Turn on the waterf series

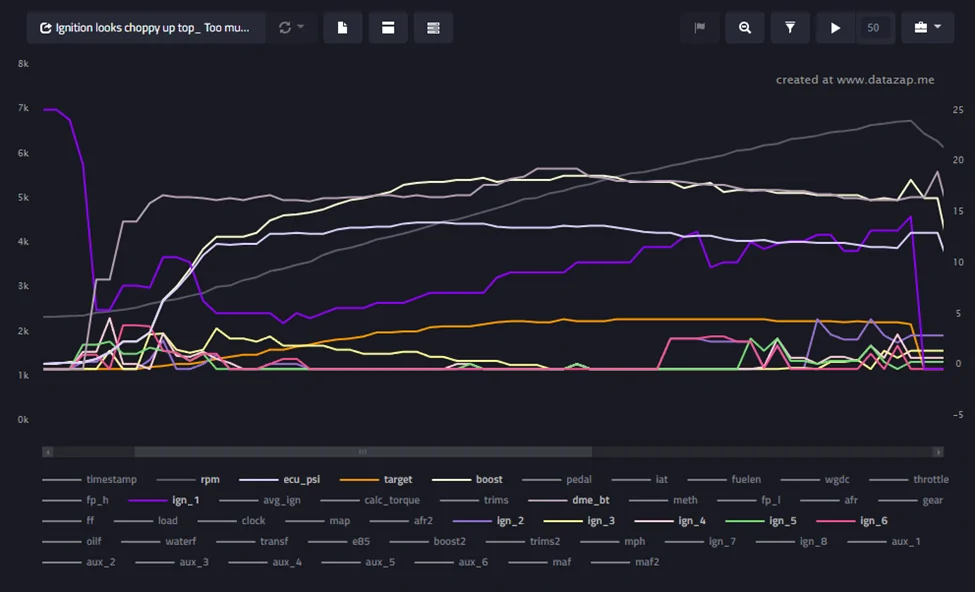coord(159,541)
